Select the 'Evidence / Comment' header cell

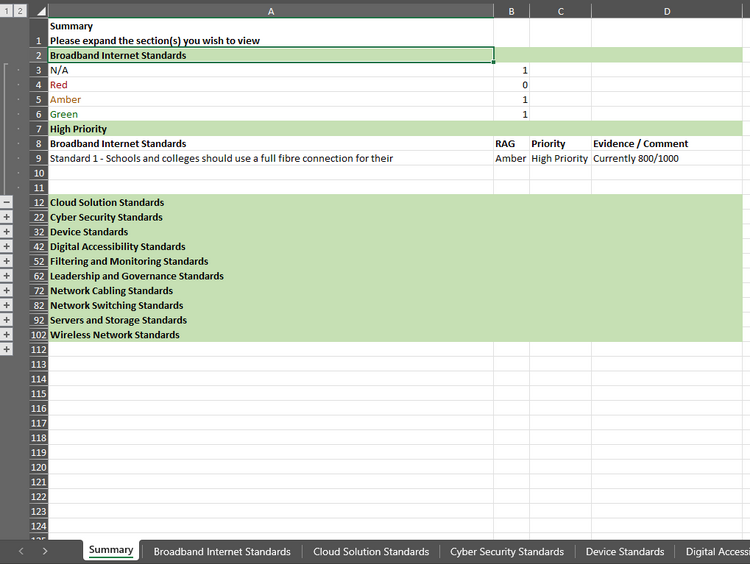667,144
